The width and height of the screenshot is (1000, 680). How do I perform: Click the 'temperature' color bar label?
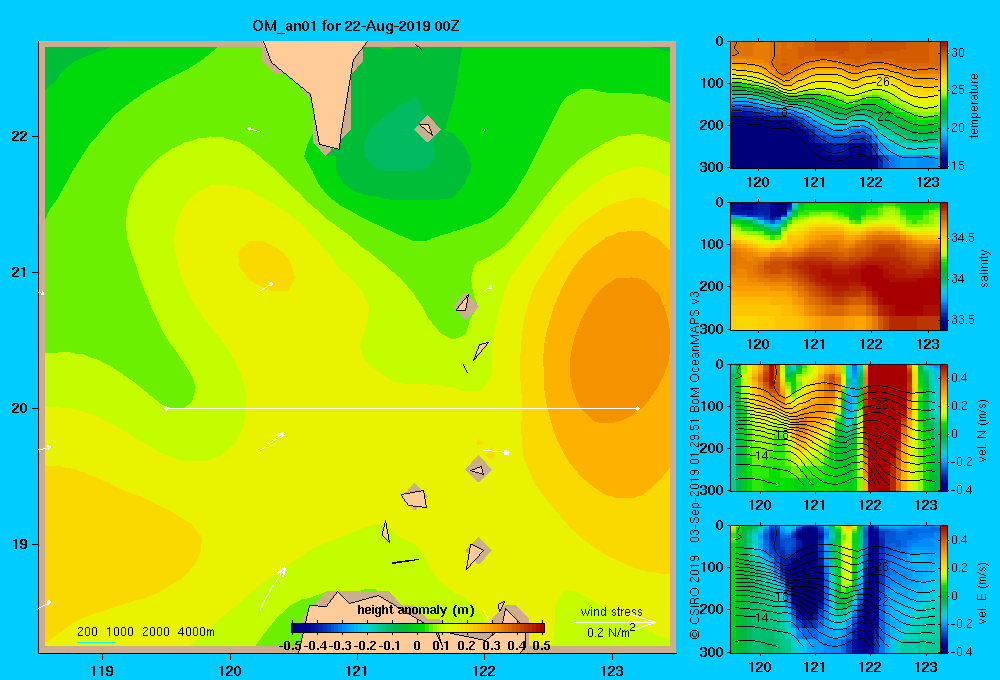pyautogui.click(x=974, y=105)
